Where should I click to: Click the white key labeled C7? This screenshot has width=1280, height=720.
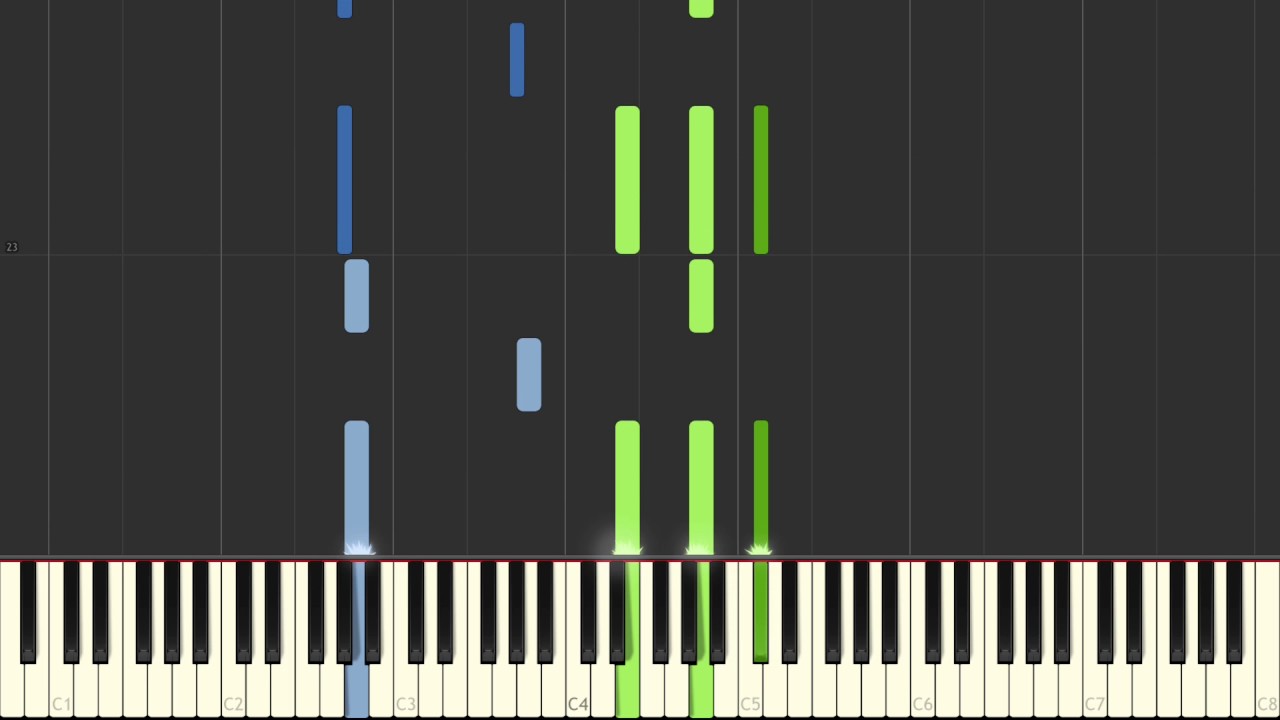tap(1095, 690)
